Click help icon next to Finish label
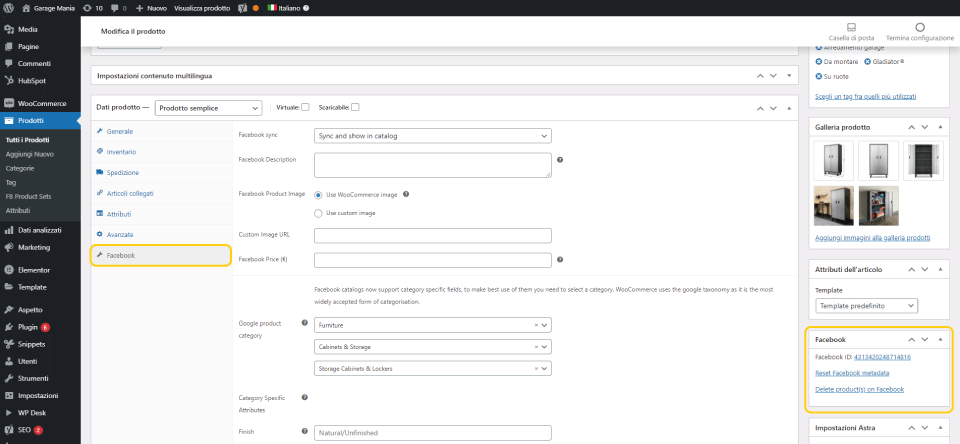The height and width of the screenshot is (444, 960). 304,431
